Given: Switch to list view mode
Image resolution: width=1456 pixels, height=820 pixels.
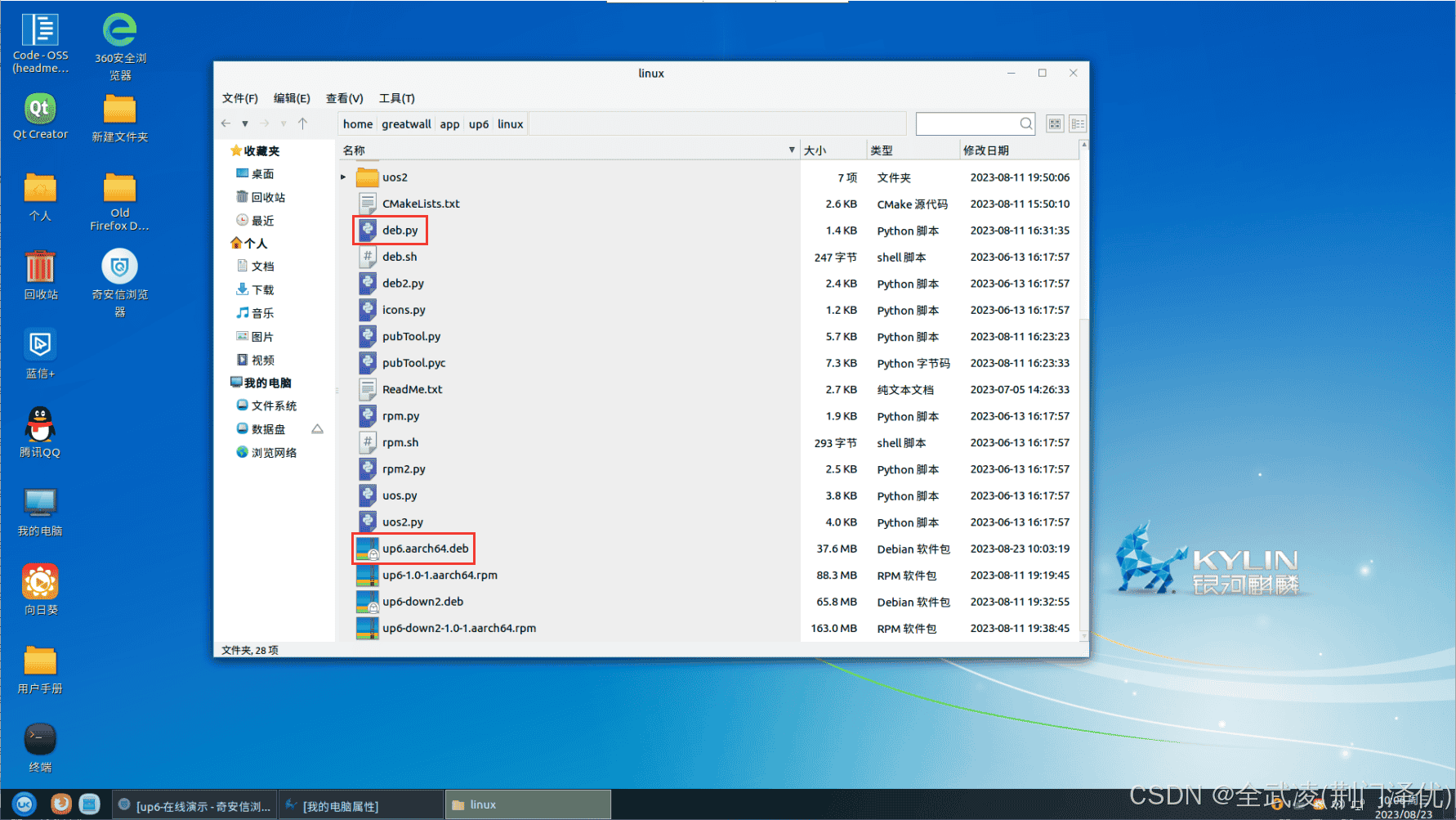Looking at the screenshot, I should 1078,124.
